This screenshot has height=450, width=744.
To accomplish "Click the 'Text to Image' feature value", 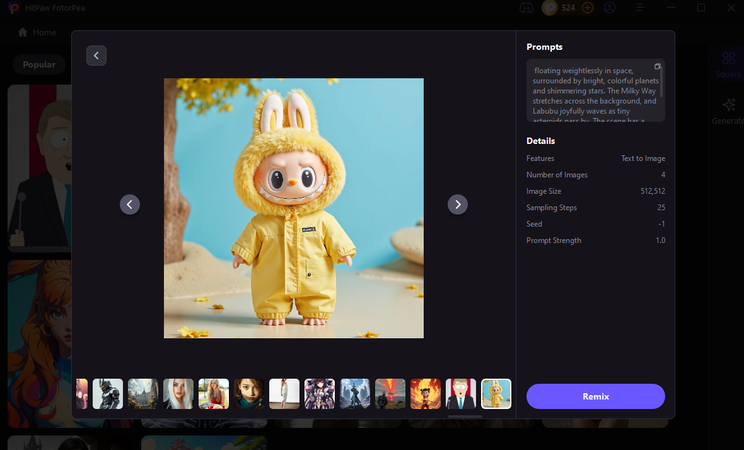I will [643, 159].
